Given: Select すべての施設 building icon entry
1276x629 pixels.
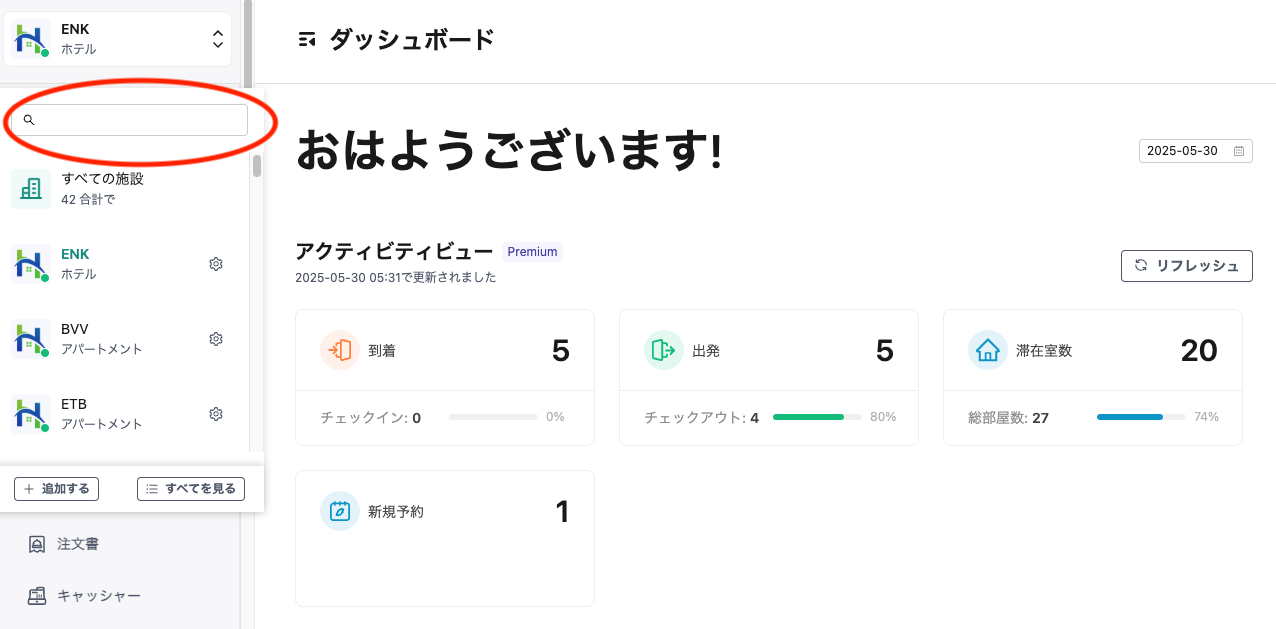Looking at the screenshot, I should (x=31, y=188).
